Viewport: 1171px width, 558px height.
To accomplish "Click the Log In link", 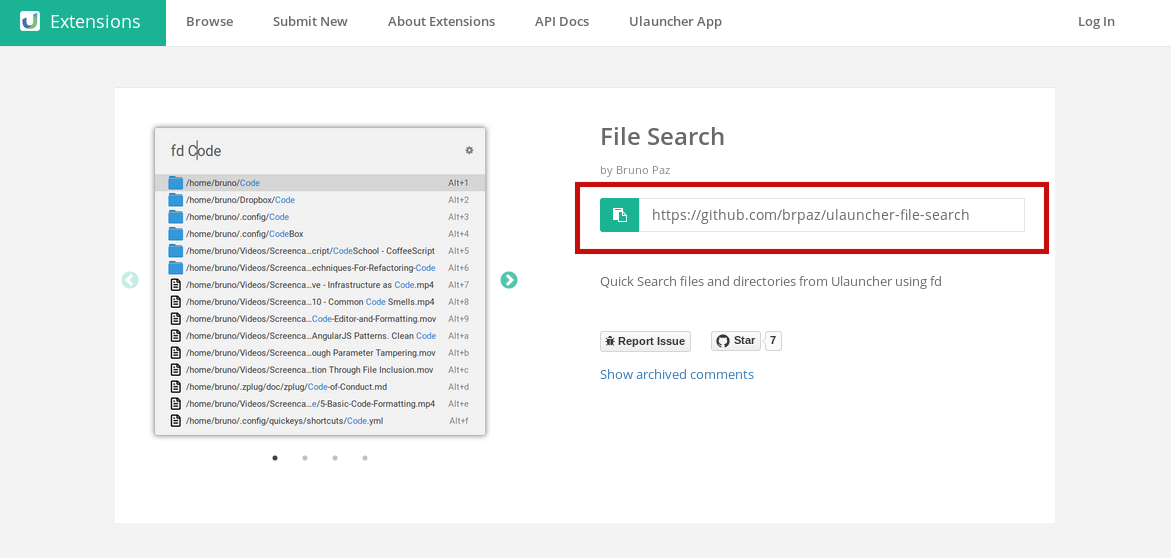I will 1096,22.
